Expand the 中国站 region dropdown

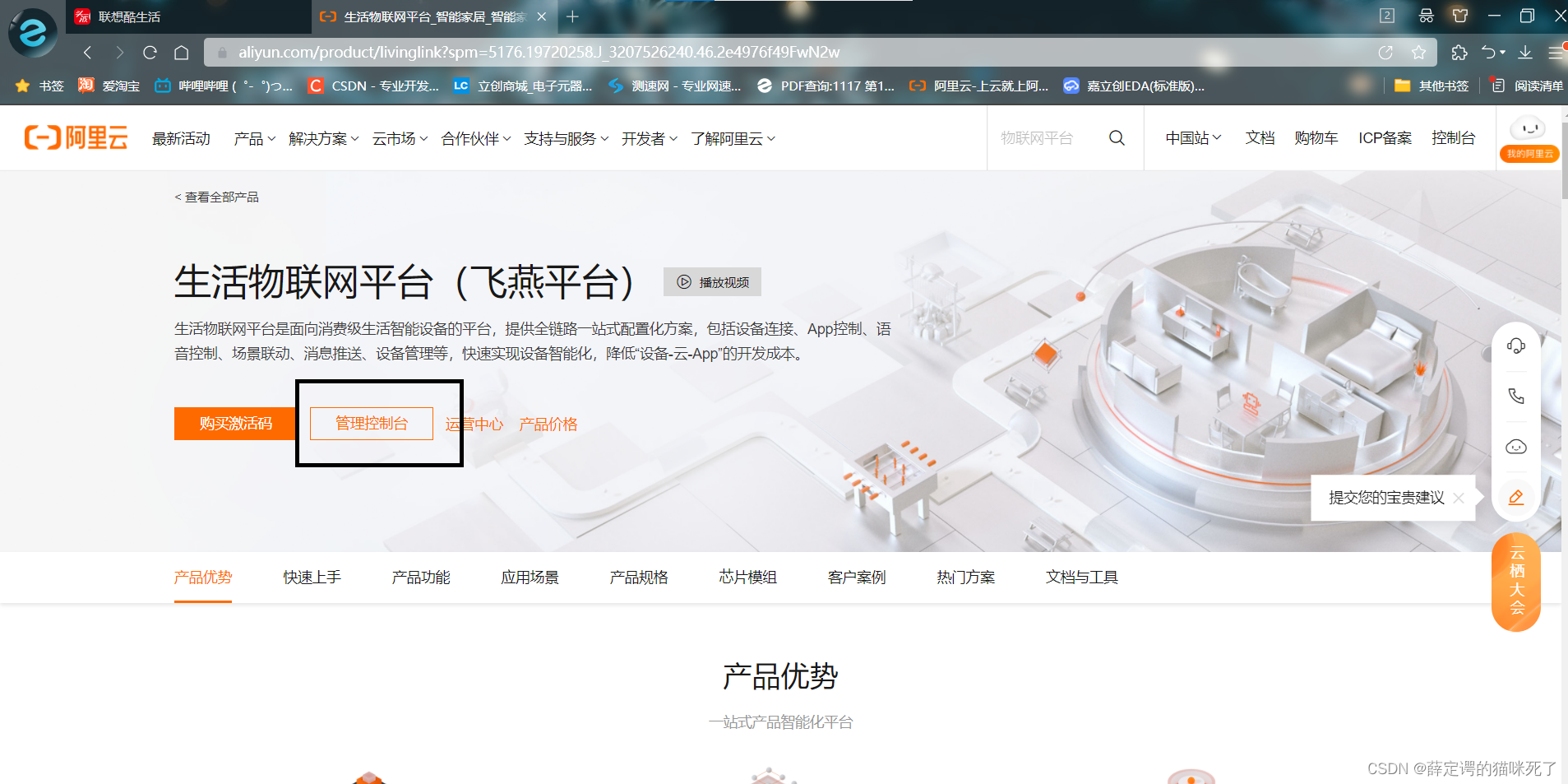pyautogui.click(x=1193, y=138)
